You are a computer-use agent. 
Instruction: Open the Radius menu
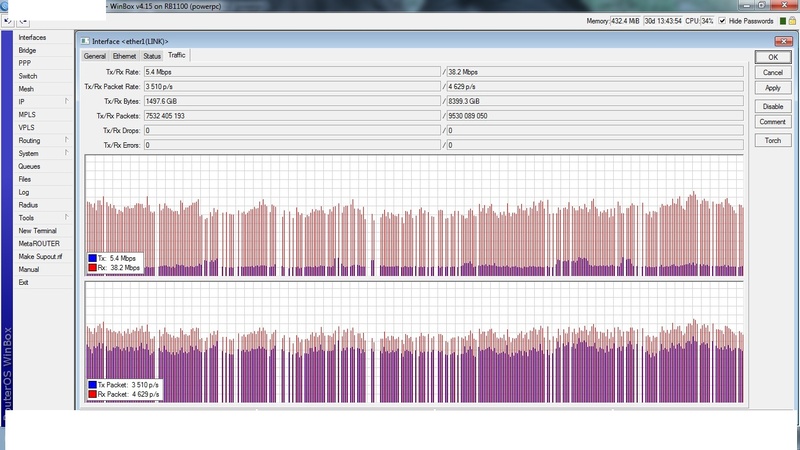pyautogui.click(x=28, y=205)
